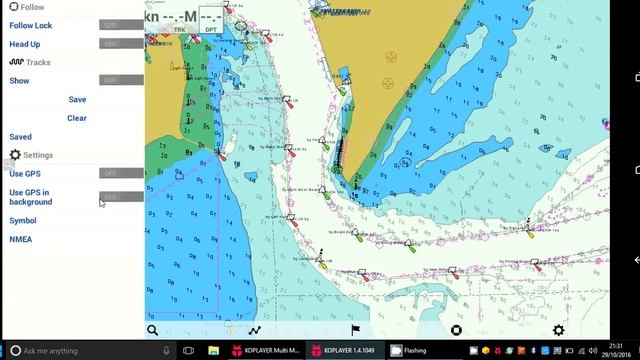Toggle the Follow Lock switch
Image resolution: width=640 pixels, height=360 pixels.
pos(121,25)
